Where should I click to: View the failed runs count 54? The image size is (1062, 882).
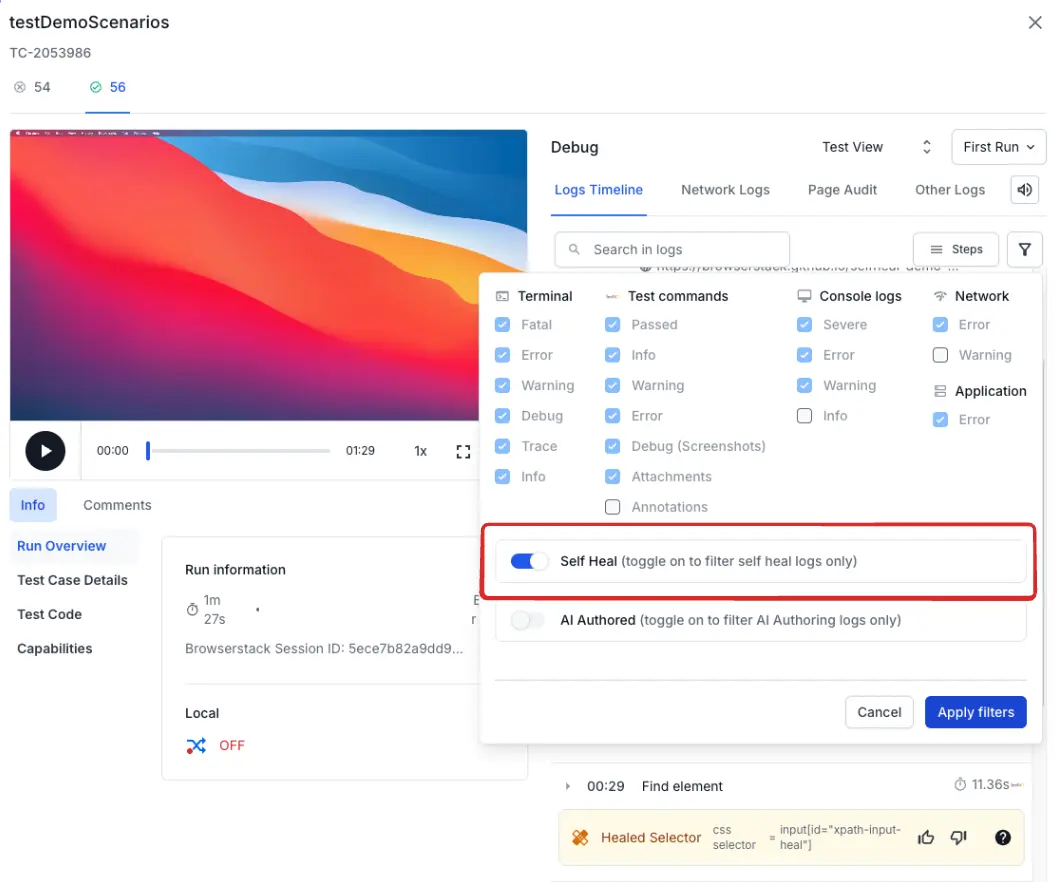[x=33, y=87]
